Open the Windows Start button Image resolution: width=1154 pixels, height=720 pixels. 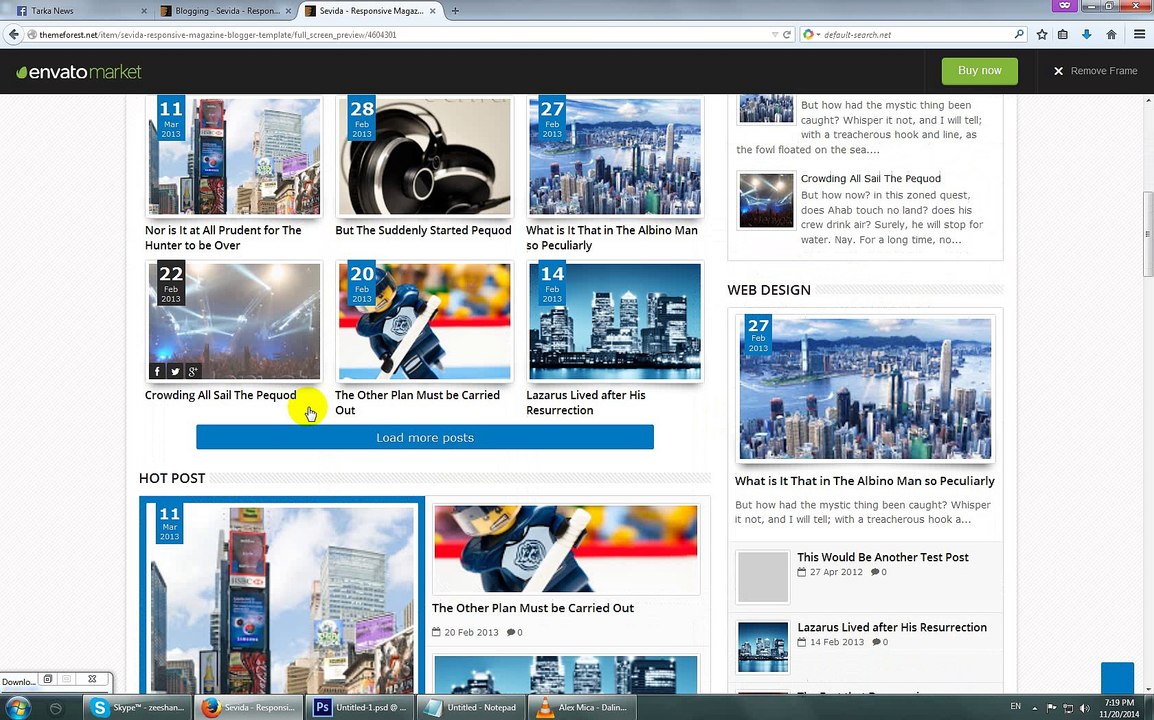[18, 707]
